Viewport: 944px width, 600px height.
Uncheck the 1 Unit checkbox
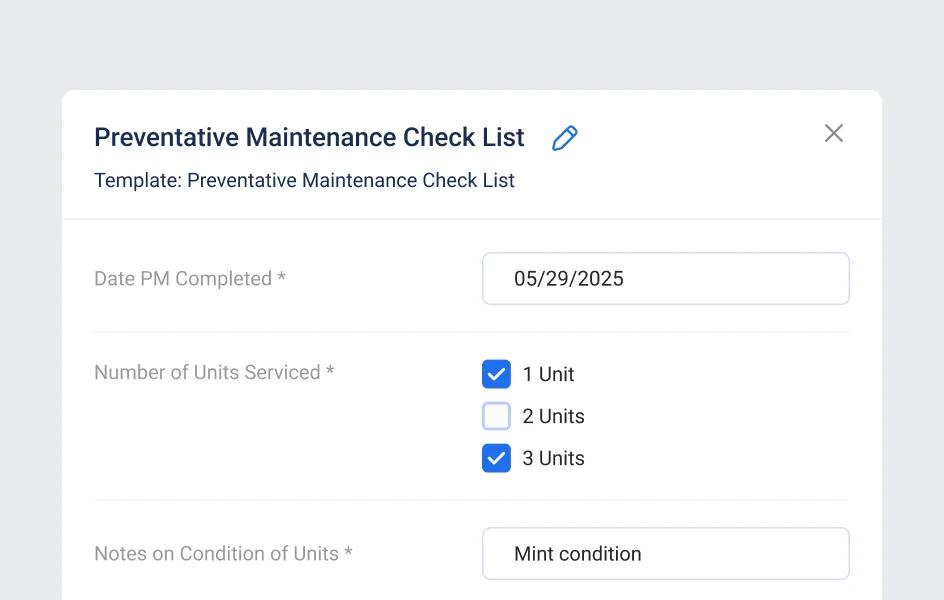496,374
